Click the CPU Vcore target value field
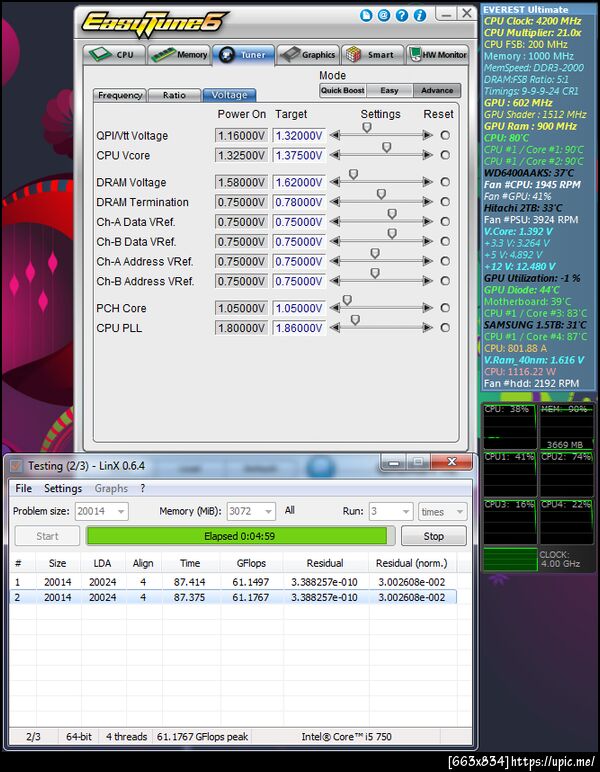This screenshot has height=772, width=600. 299,156
